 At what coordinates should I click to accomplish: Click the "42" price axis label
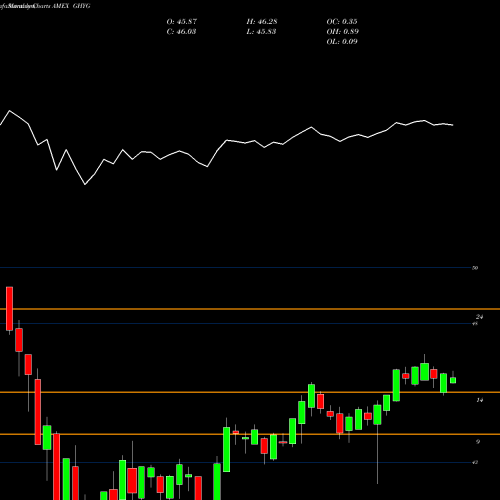click(x=475, y=462)
